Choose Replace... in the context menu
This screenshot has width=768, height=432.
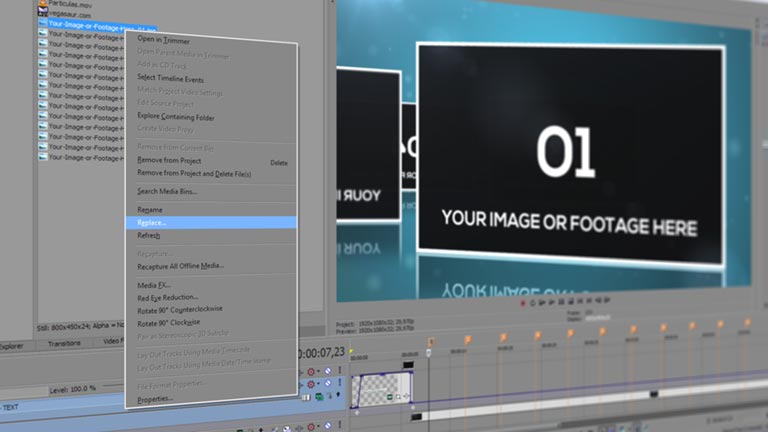tap(211, 223)
